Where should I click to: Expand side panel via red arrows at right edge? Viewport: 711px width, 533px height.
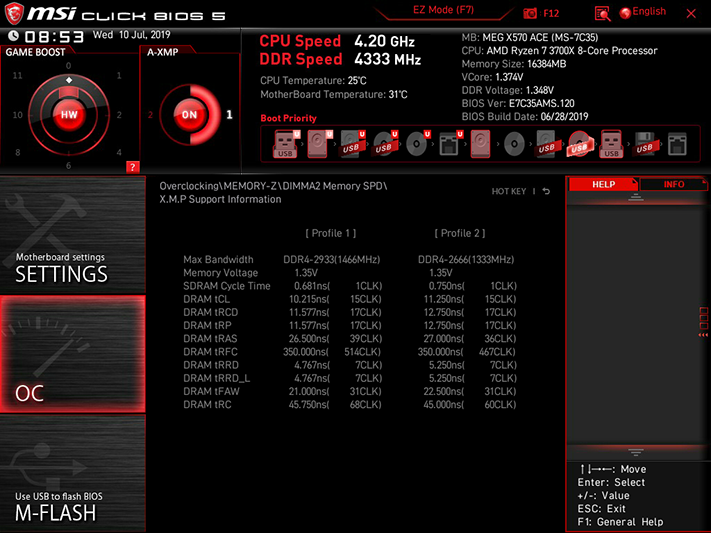(x=703, y=335)
